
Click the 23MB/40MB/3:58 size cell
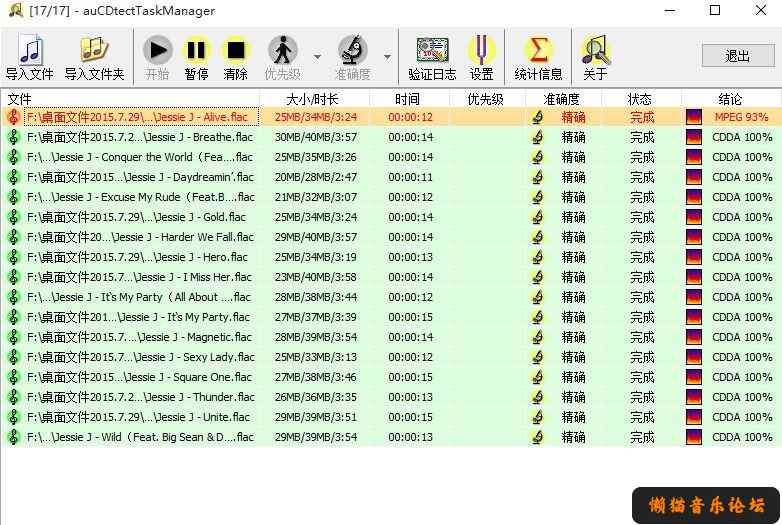[x=316, y=277]
